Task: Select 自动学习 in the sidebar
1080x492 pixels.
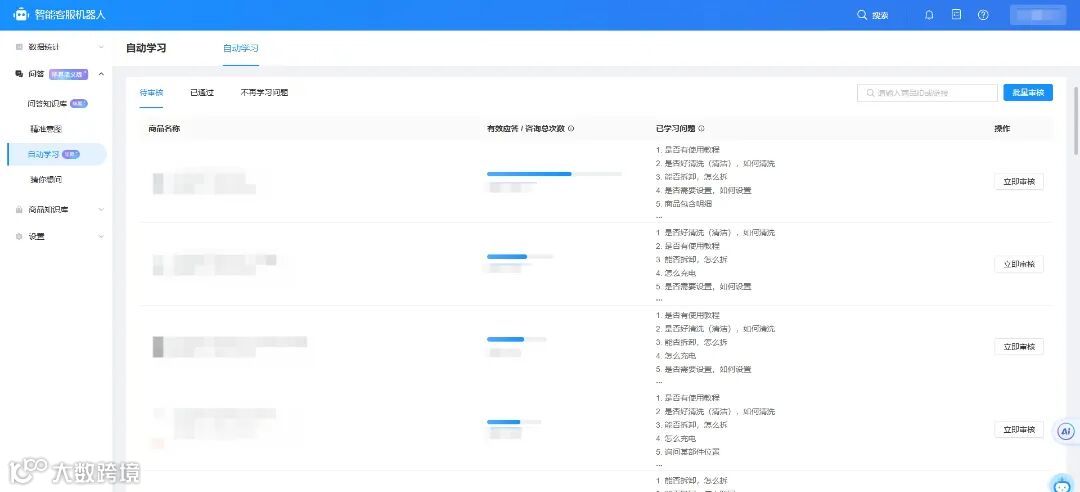Action: 57,154
